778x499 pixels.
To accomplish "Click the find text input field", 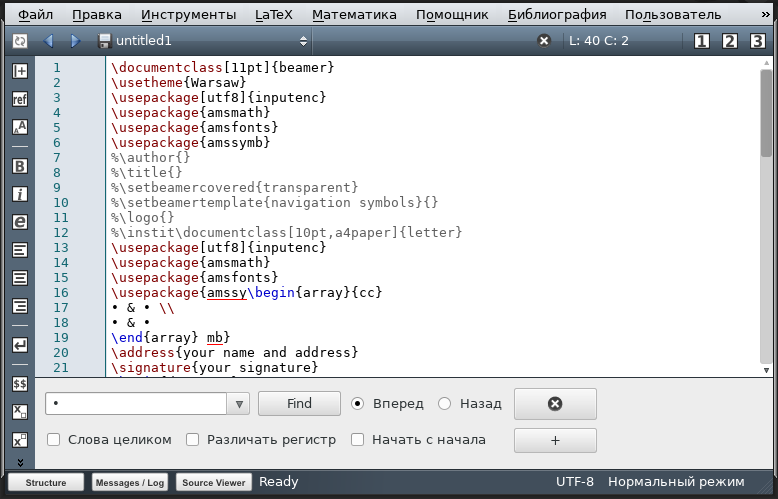I will tap(136, 404).
